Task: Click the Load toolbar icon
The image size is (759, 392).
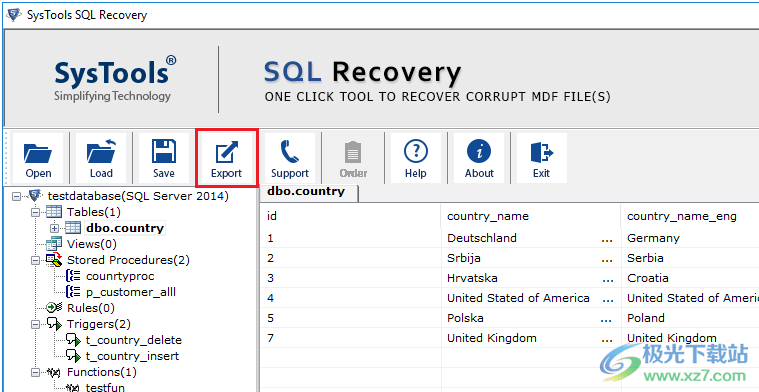Action: coord(101,152)
